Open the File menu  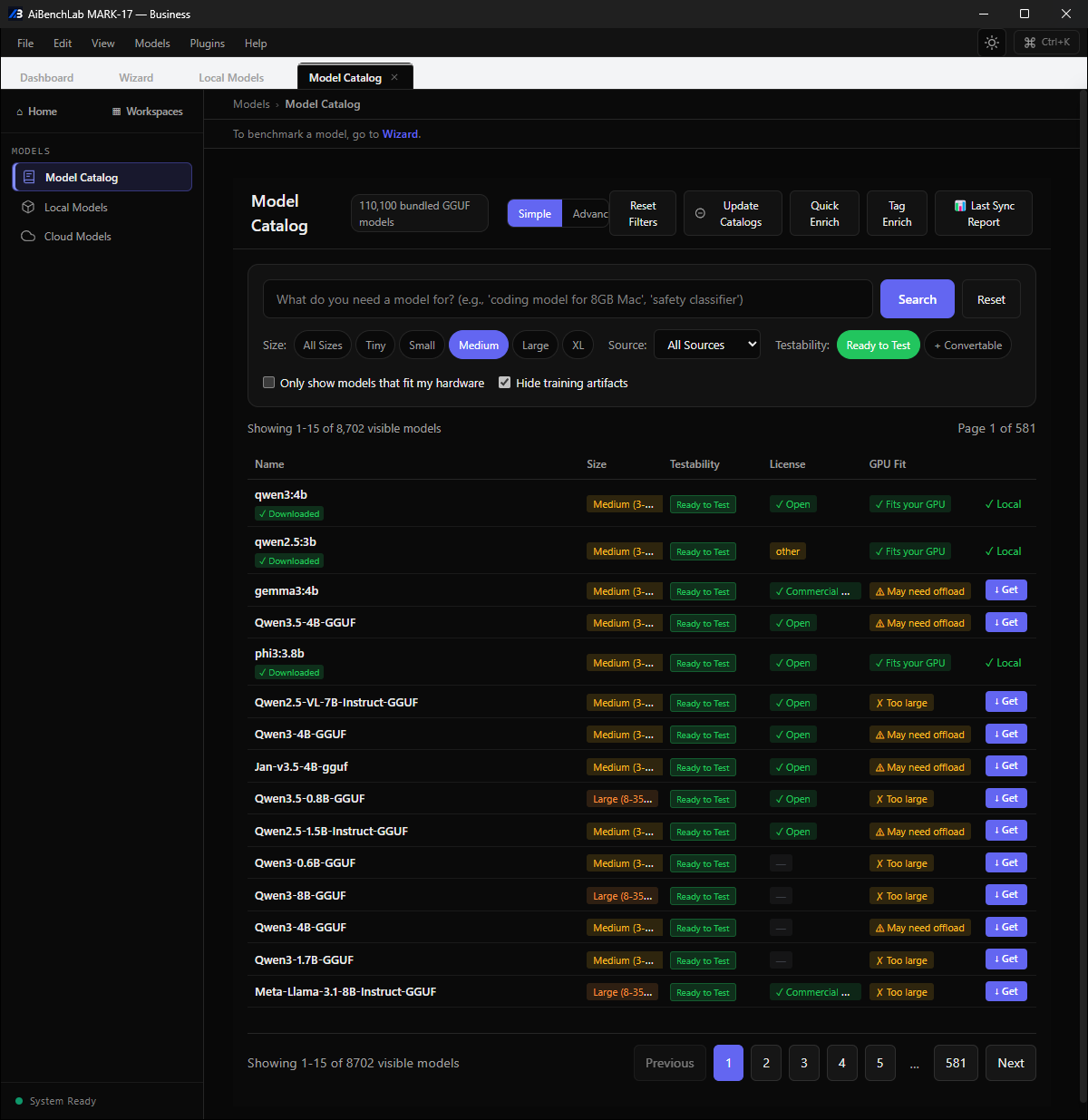(25, 43)
